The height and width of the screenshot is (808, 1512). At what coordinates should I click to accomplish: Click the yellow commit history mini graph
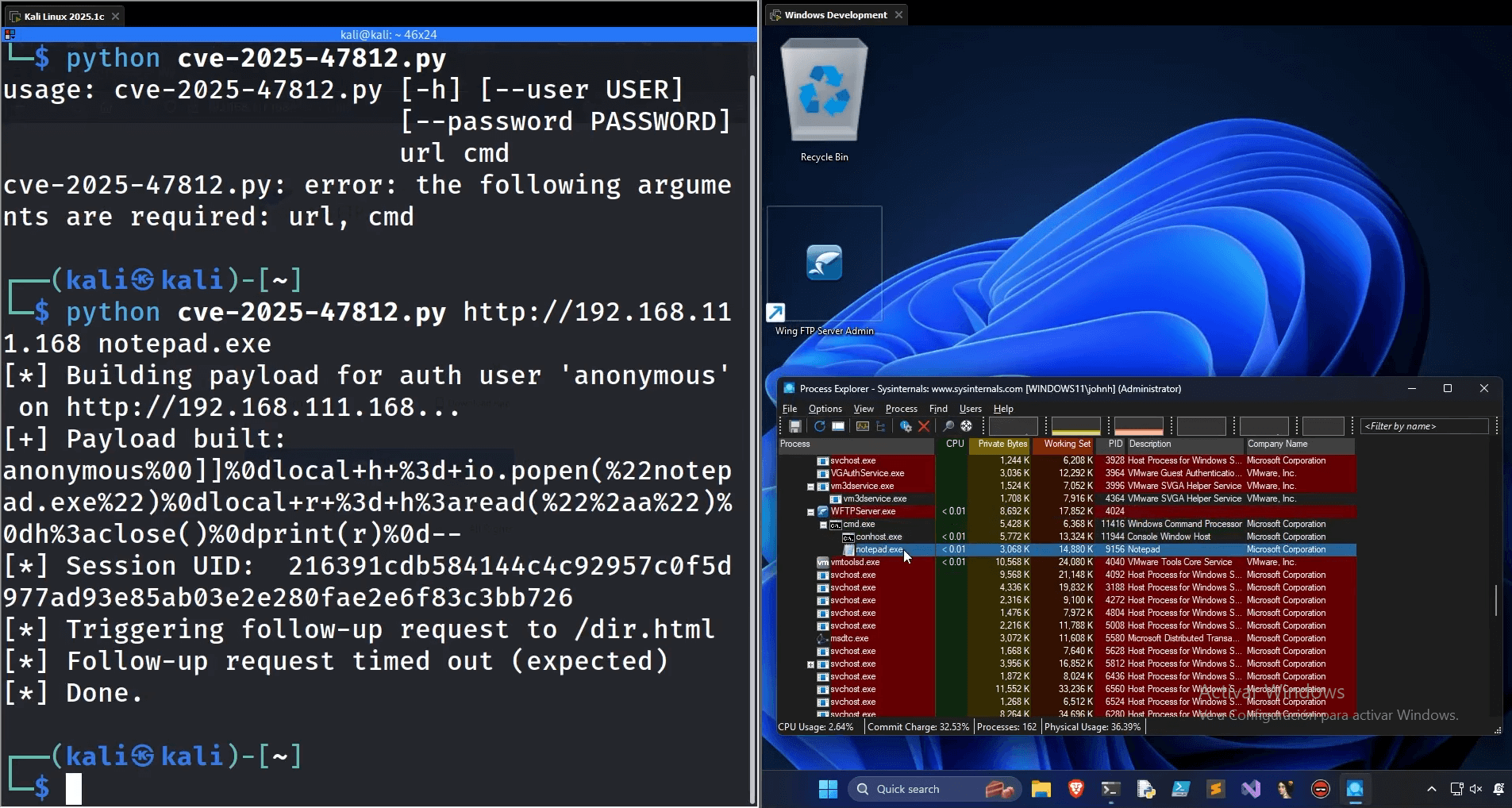coord(1075,426)
